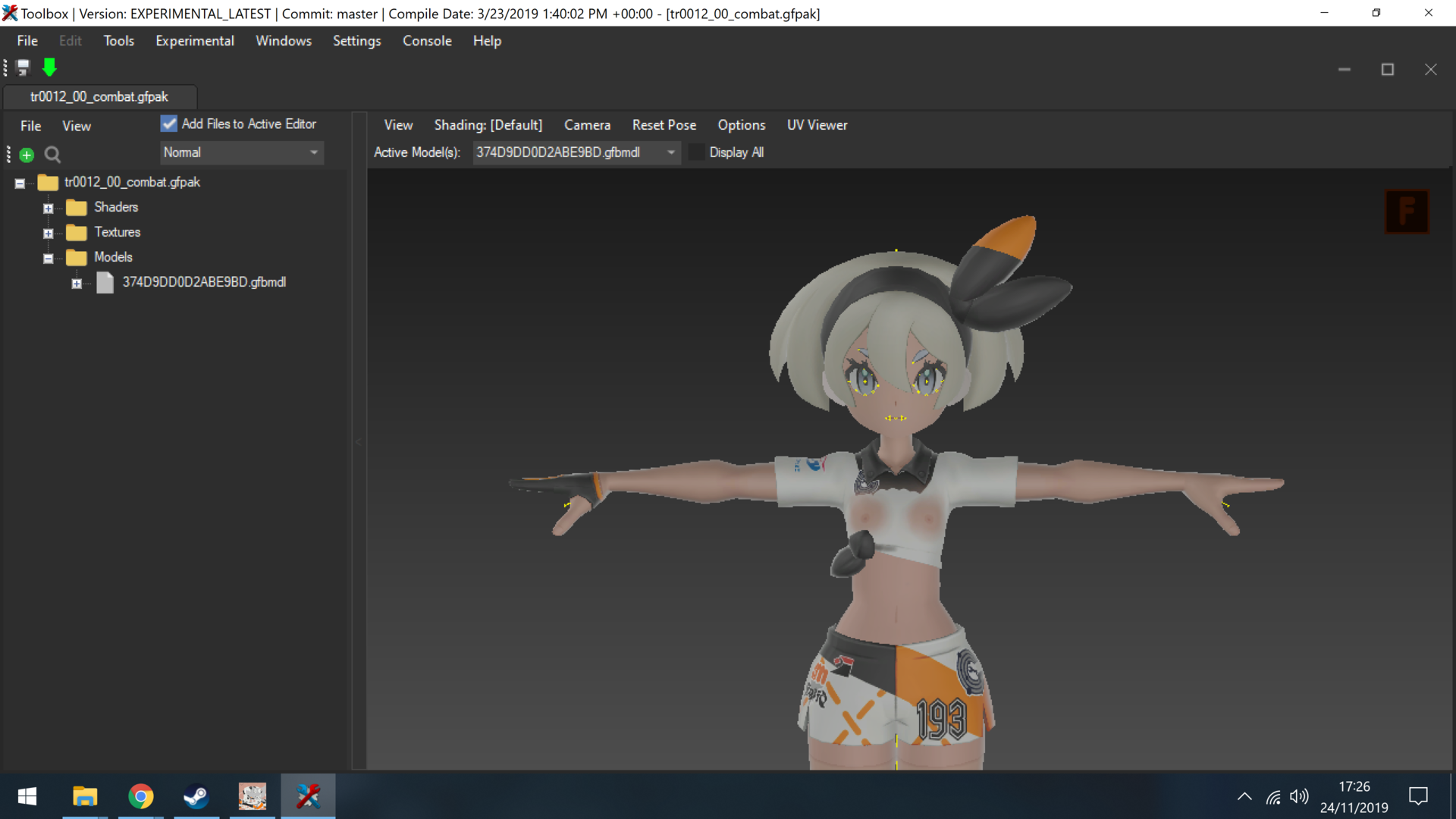This screenshot has width=1456, height=819.
Task: Click the green download arrow icon
Action: point(49,68)
